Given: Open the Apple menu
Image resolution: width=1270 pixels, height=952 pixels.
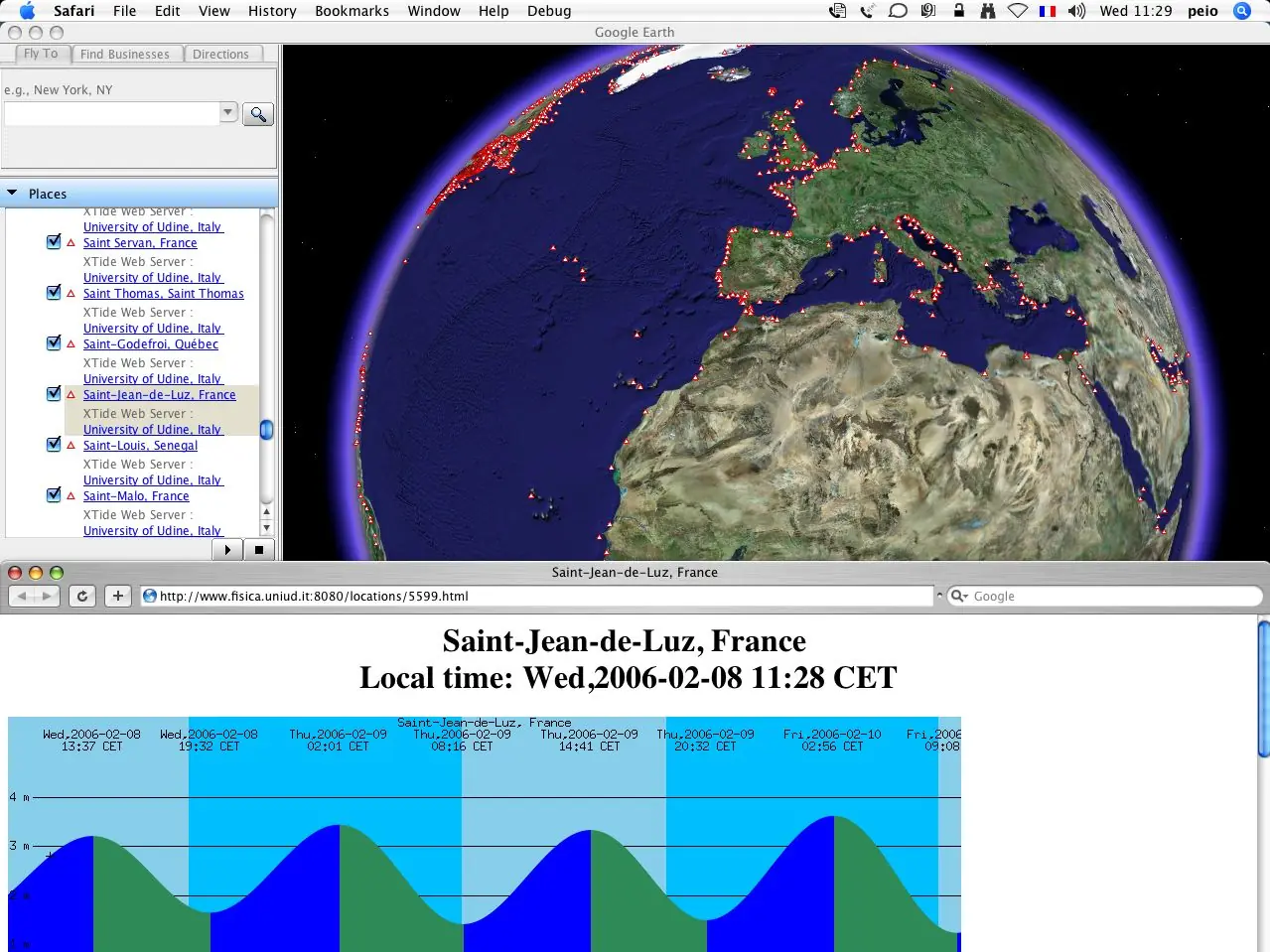Looking at the screenshot, I should 27,11.
